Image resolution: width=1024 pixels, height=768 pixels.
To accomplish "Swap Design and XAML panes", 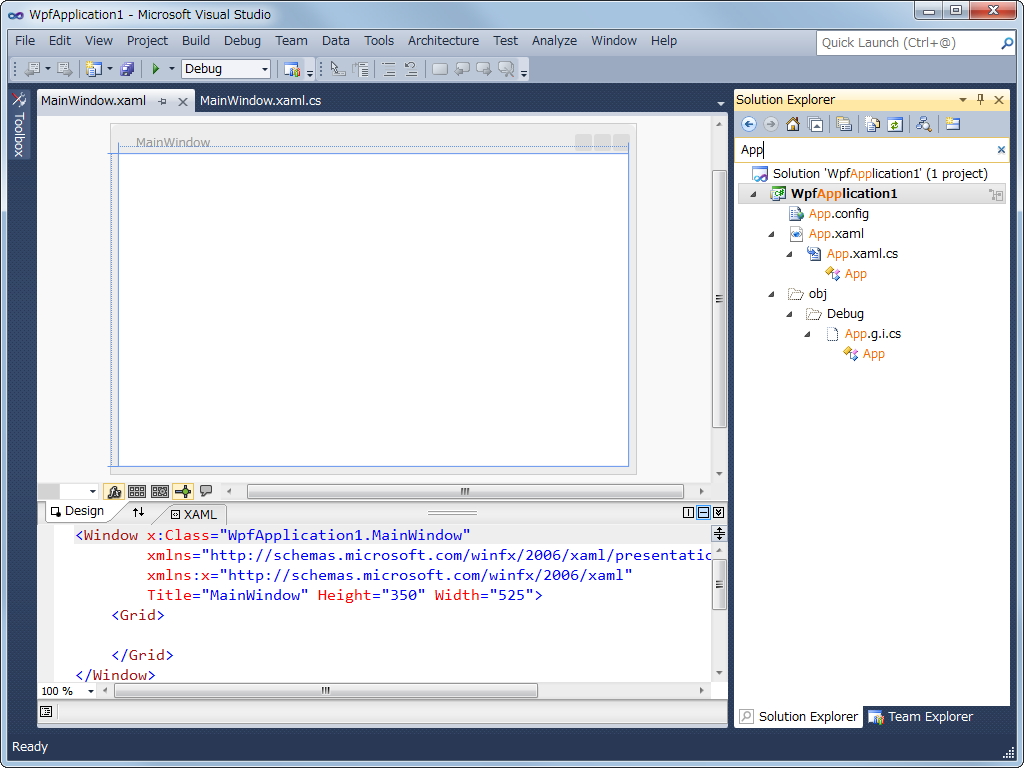I will pyautogui.click(x=138, y=512).
